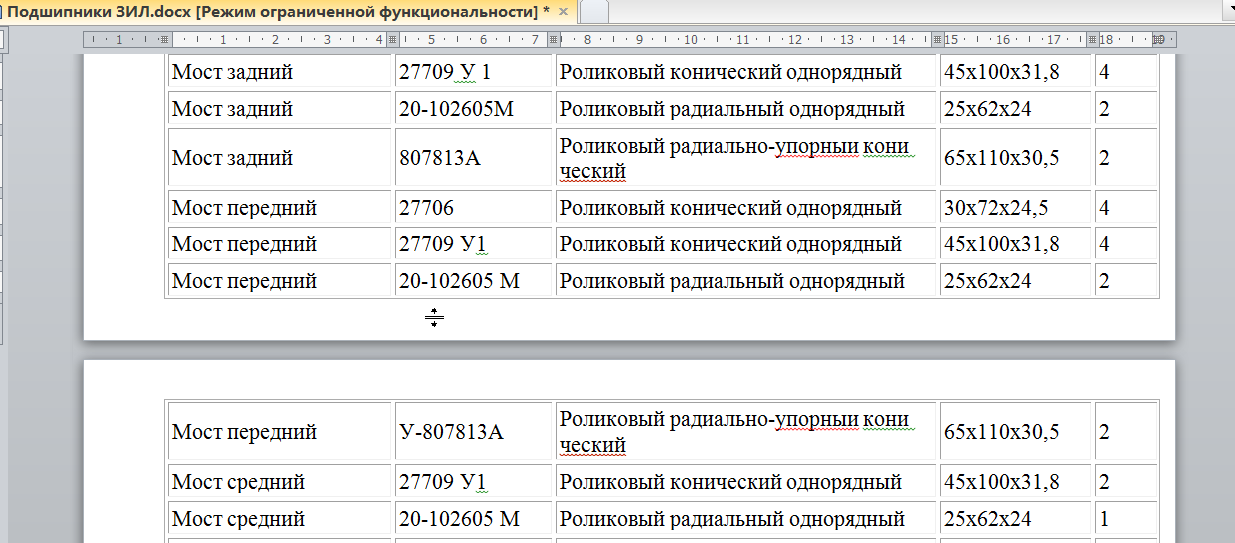Click 'Мост задний' in the 807813А row
The image size is (1235, 543).
click(x=232, y=158)
